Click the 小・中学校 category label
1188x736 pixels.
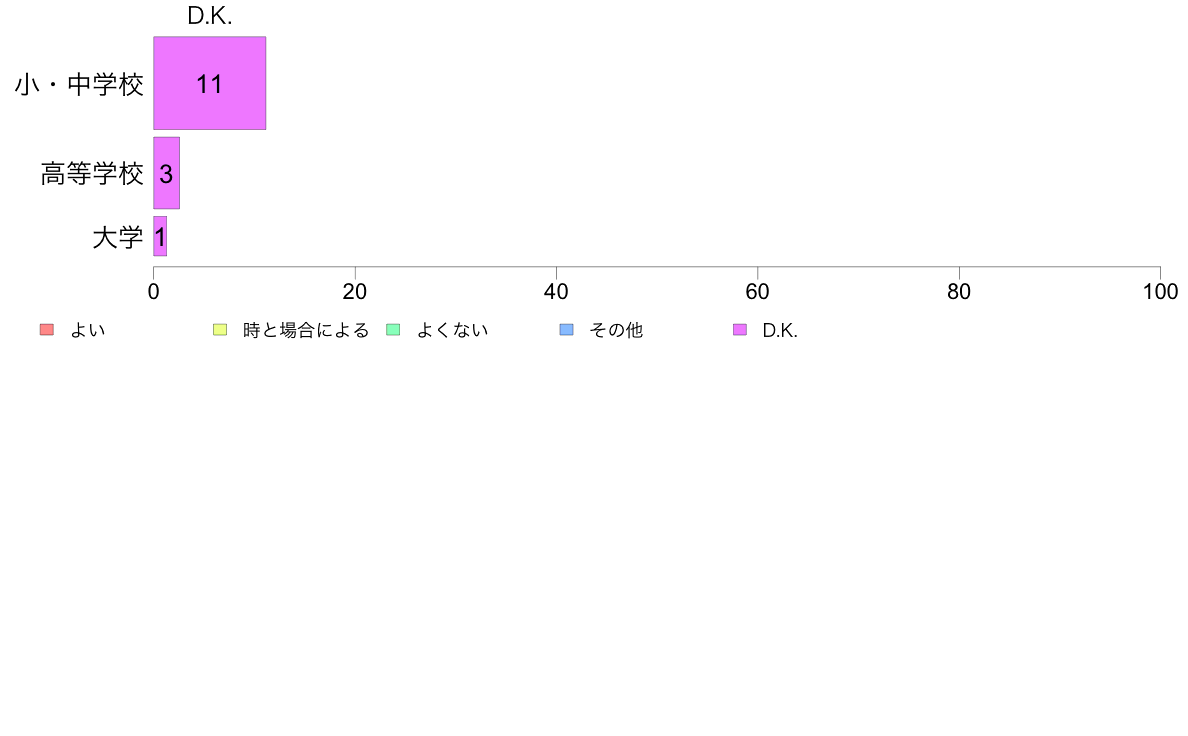coord(79,84)
